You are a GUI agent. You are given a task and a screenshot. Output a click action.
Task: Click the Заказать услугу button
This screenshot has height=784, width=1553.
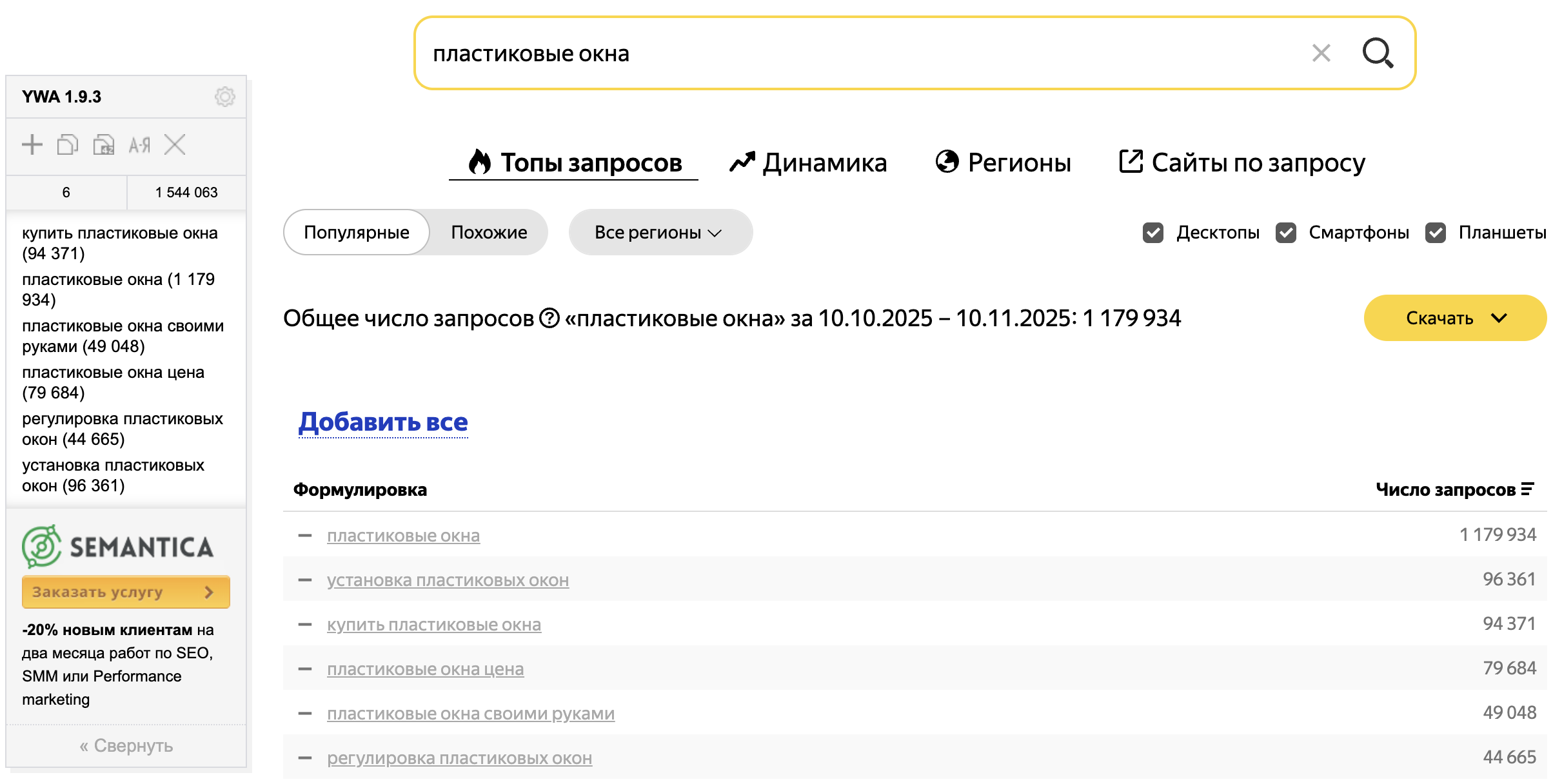[126, 592]
